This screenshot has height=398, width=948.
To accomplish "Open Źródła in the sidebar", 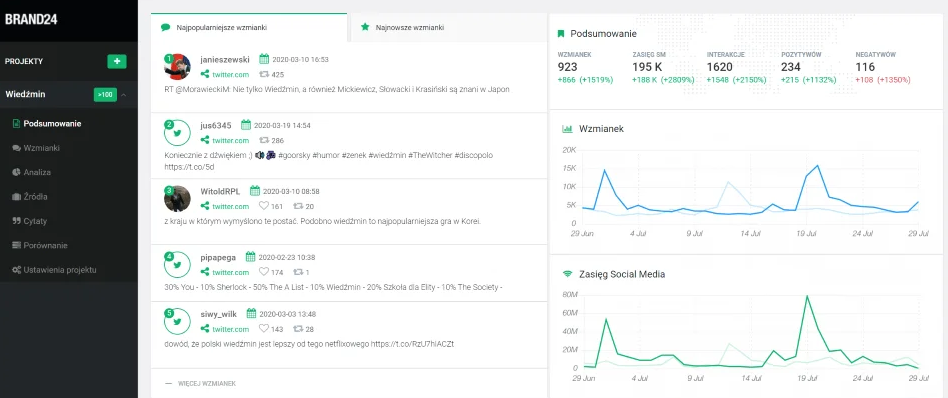I will [x=30, y=197].
